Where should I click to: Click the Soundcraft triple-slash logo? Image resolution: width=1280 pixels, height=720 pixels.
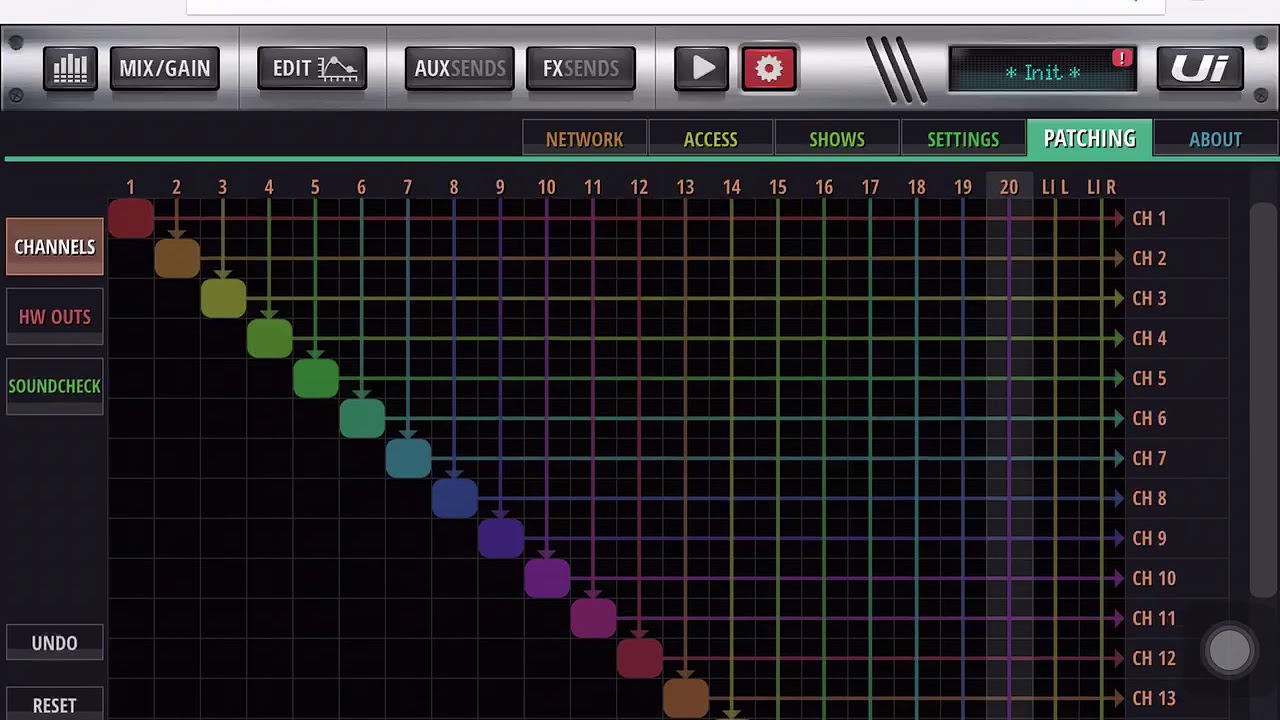tap(896, 69)
